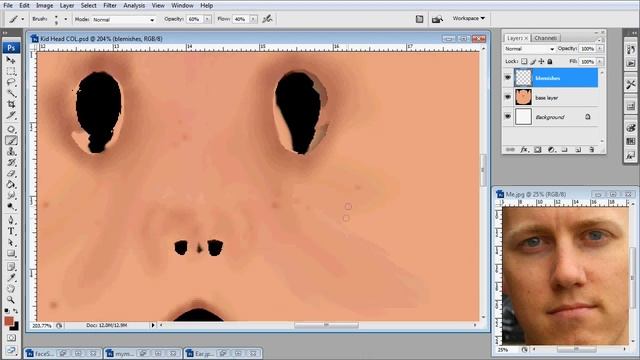Add a layer style with fx button
This screenshot has height=360, width=640.
pyautogui.click(x=524, y=150)
